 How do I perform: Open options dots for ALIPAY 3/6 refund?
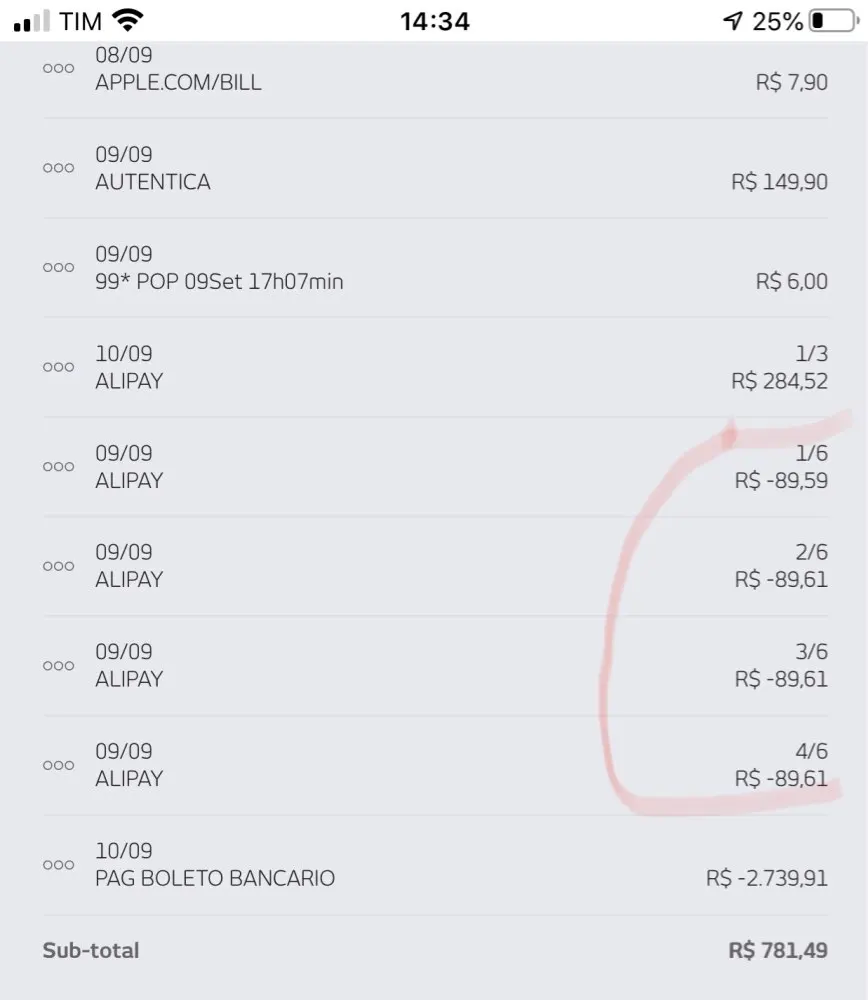point(58,666)
